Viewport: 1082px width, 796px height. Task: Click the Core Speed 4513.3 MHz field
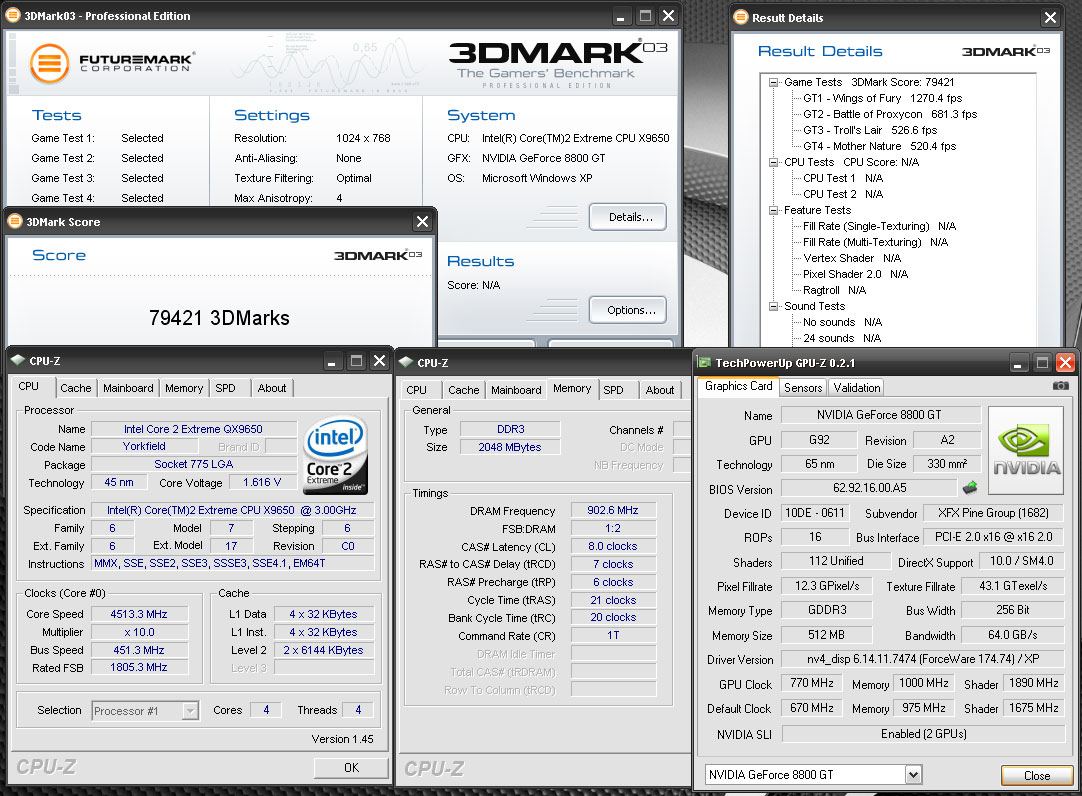(139, 614)
